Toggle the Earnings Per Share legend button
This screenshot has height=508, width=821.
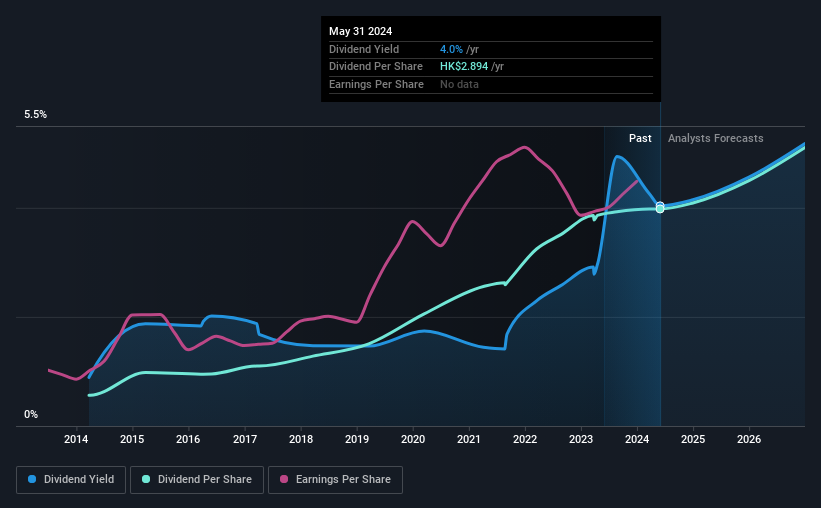(x=335, y=480)
